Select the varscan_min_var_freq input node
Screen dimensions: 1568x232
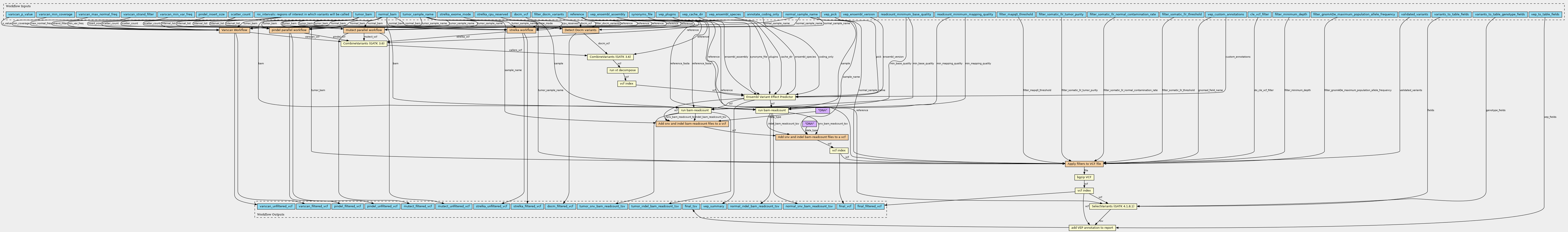pos(176,14)
